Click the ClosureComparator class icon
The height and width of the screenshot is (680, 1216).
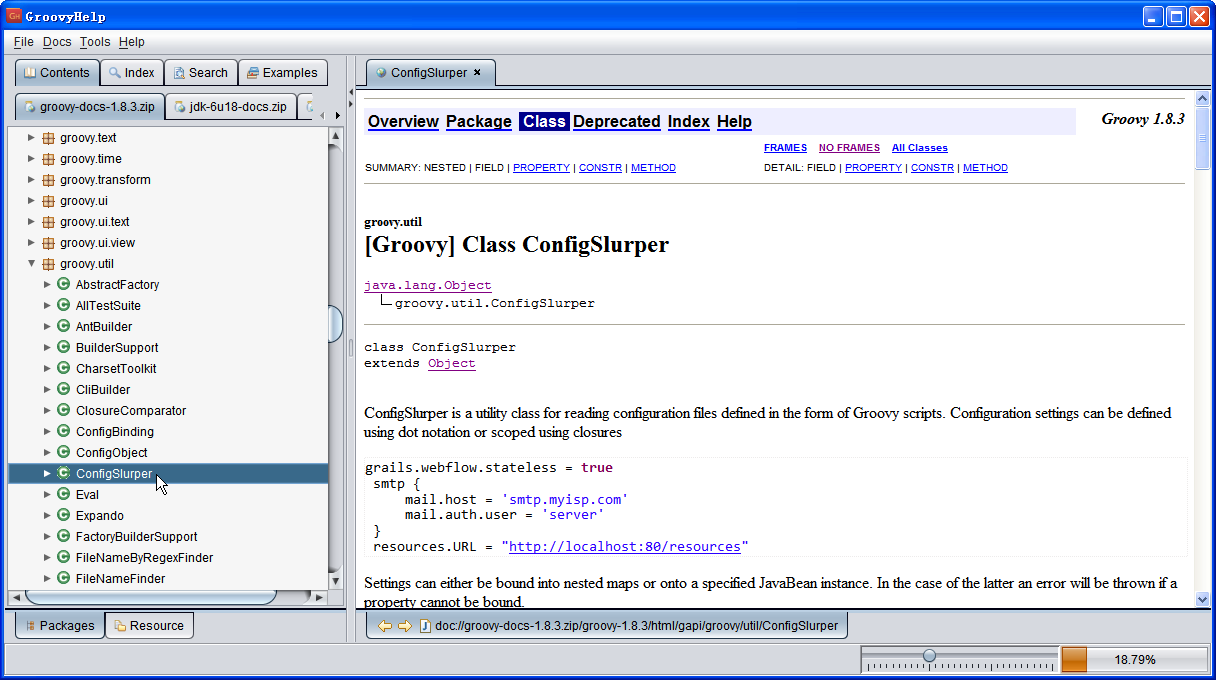(64, 411)
